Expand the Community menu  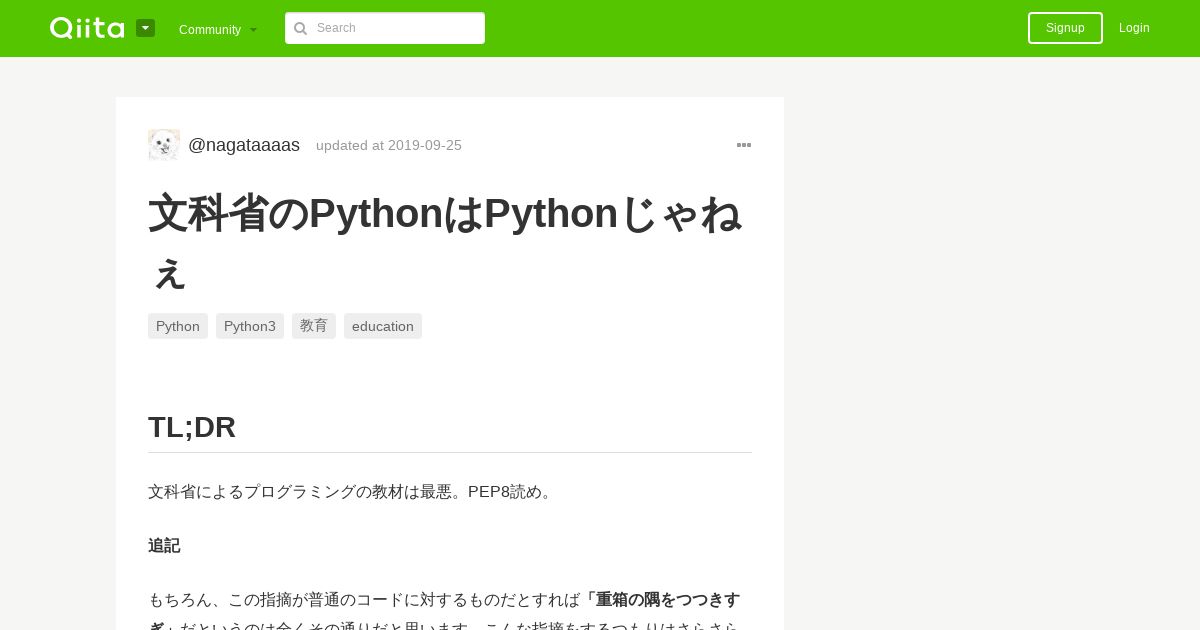218,29
